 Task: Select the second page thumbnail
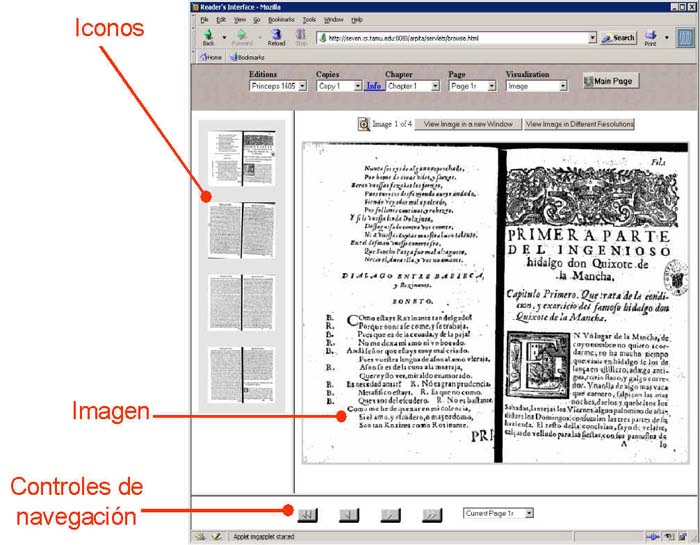[242, 230]
